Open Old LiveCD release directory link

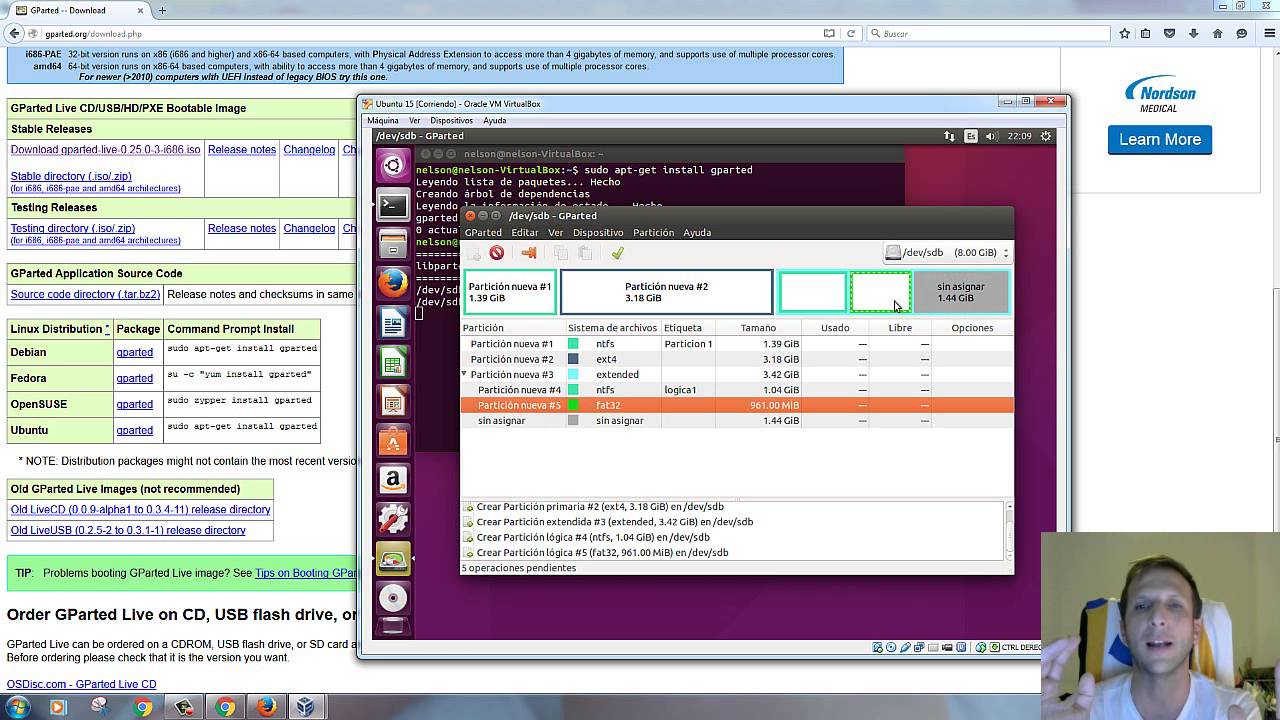[140, 510]
